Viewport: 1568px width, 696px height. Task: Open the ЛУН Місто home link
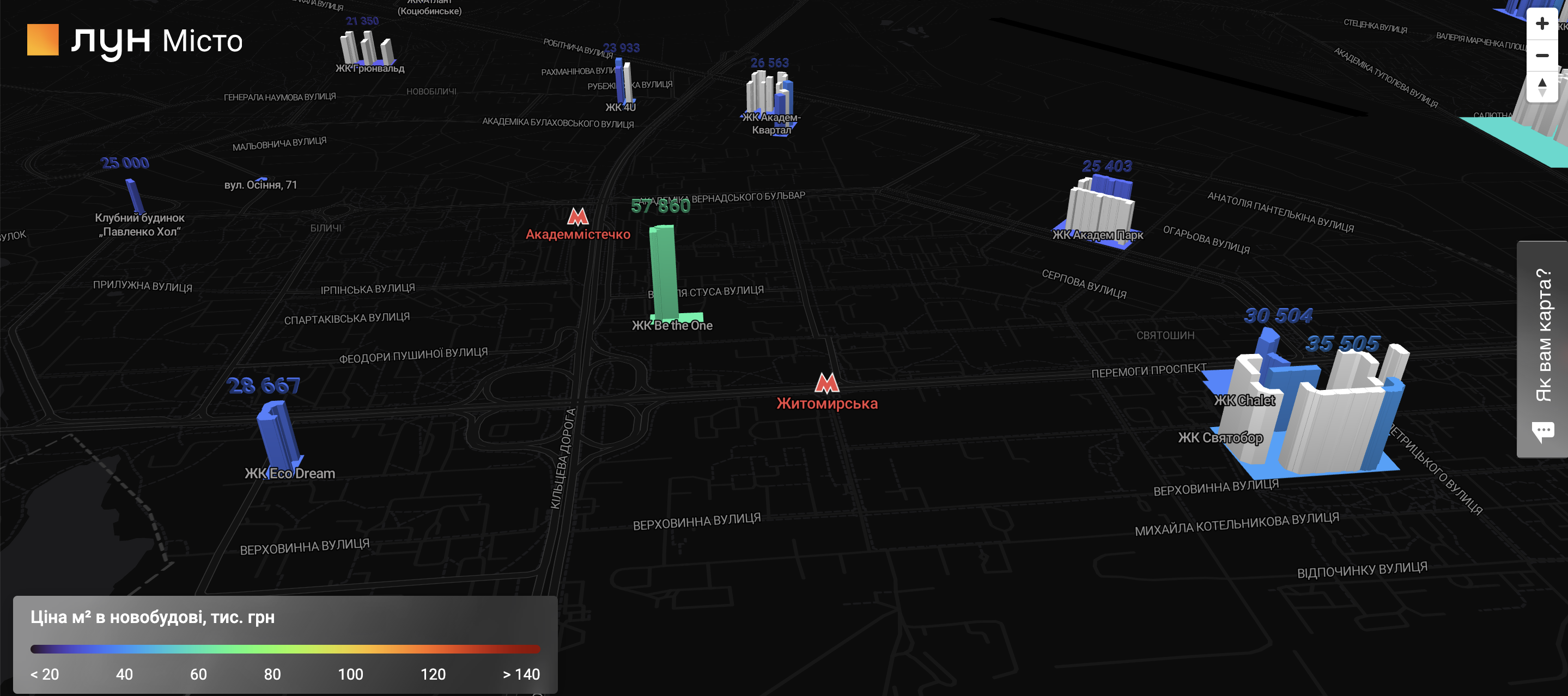point(157,41)
